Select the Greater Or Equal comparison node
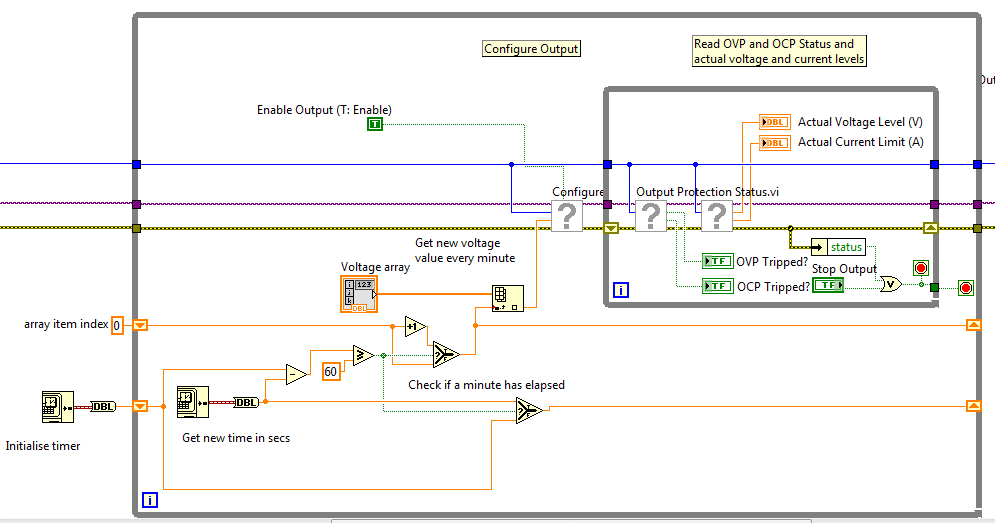 (364, 355)
